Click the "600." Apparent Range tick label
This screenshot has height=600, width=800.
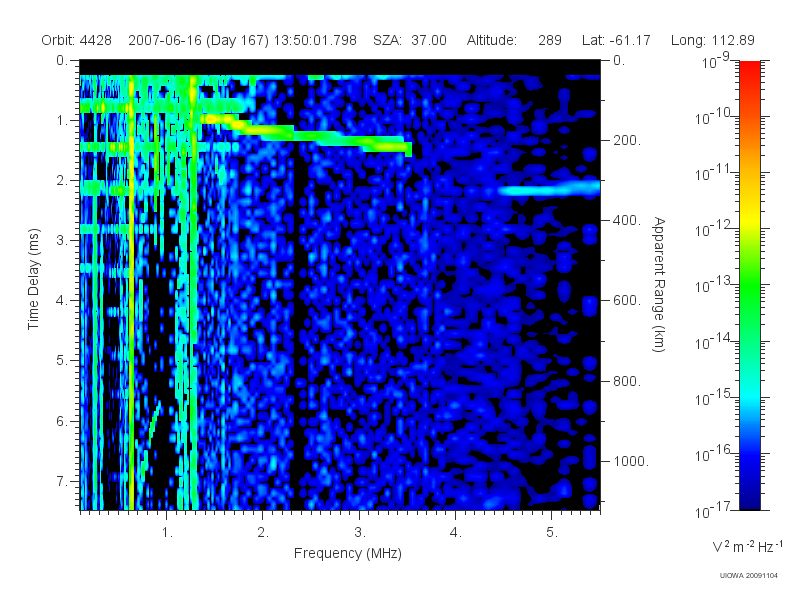click(627, 301)
